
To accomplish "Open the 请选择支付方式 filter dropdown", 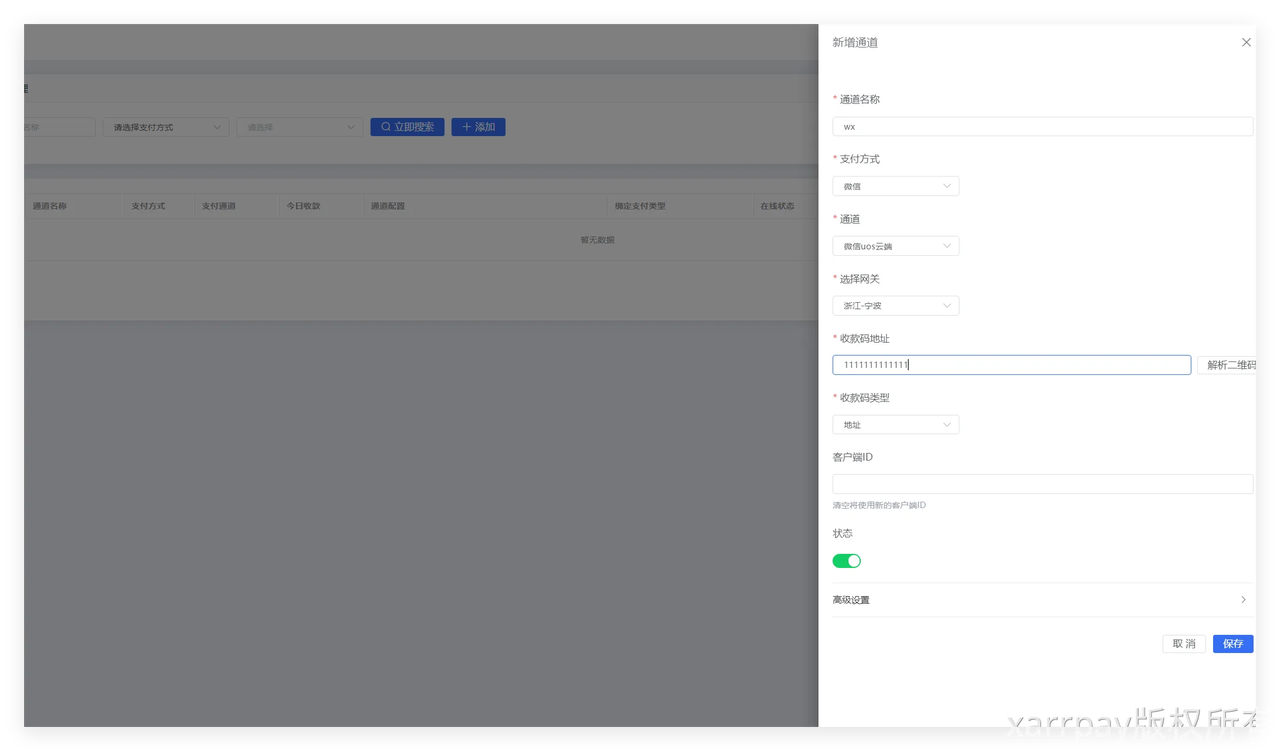I will click(166, 127).
